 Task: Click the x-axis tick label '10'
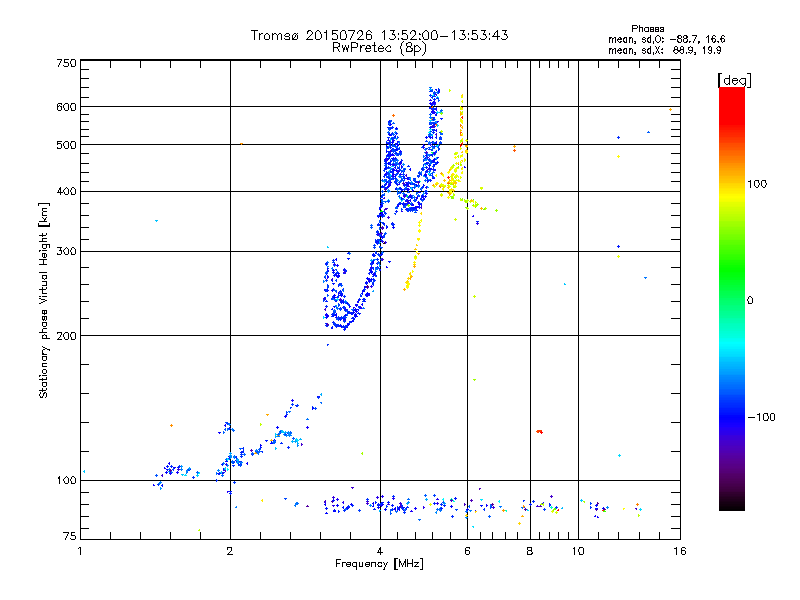[x=578, y=551]
